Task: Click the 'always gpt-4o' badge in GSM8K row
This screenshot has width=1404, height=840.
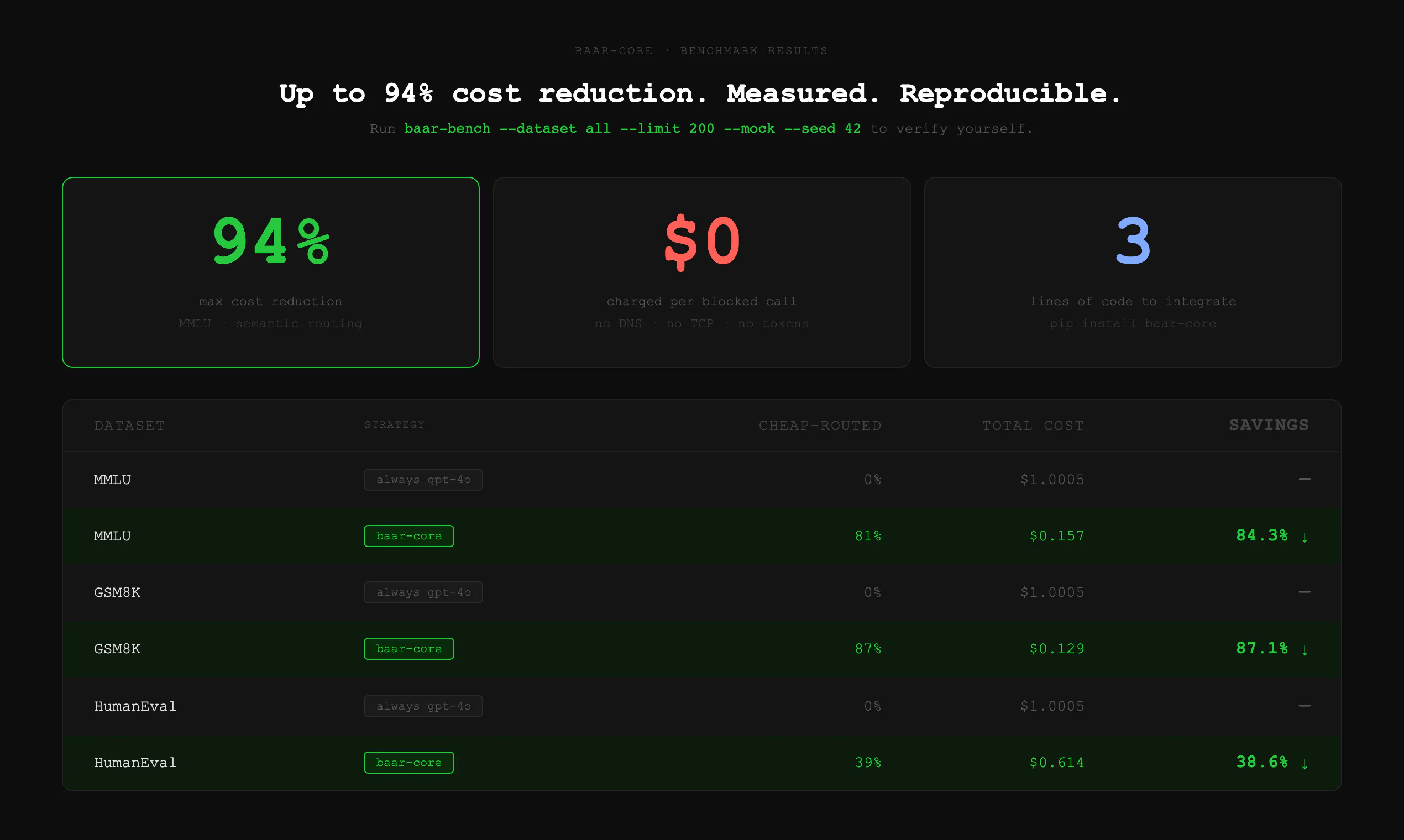Action: (x=423, y=592)
